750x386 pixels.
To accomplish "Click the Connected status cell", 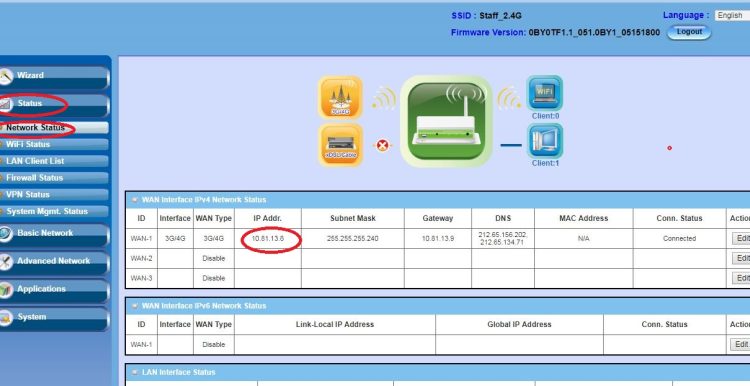I will tap(679, 238).
